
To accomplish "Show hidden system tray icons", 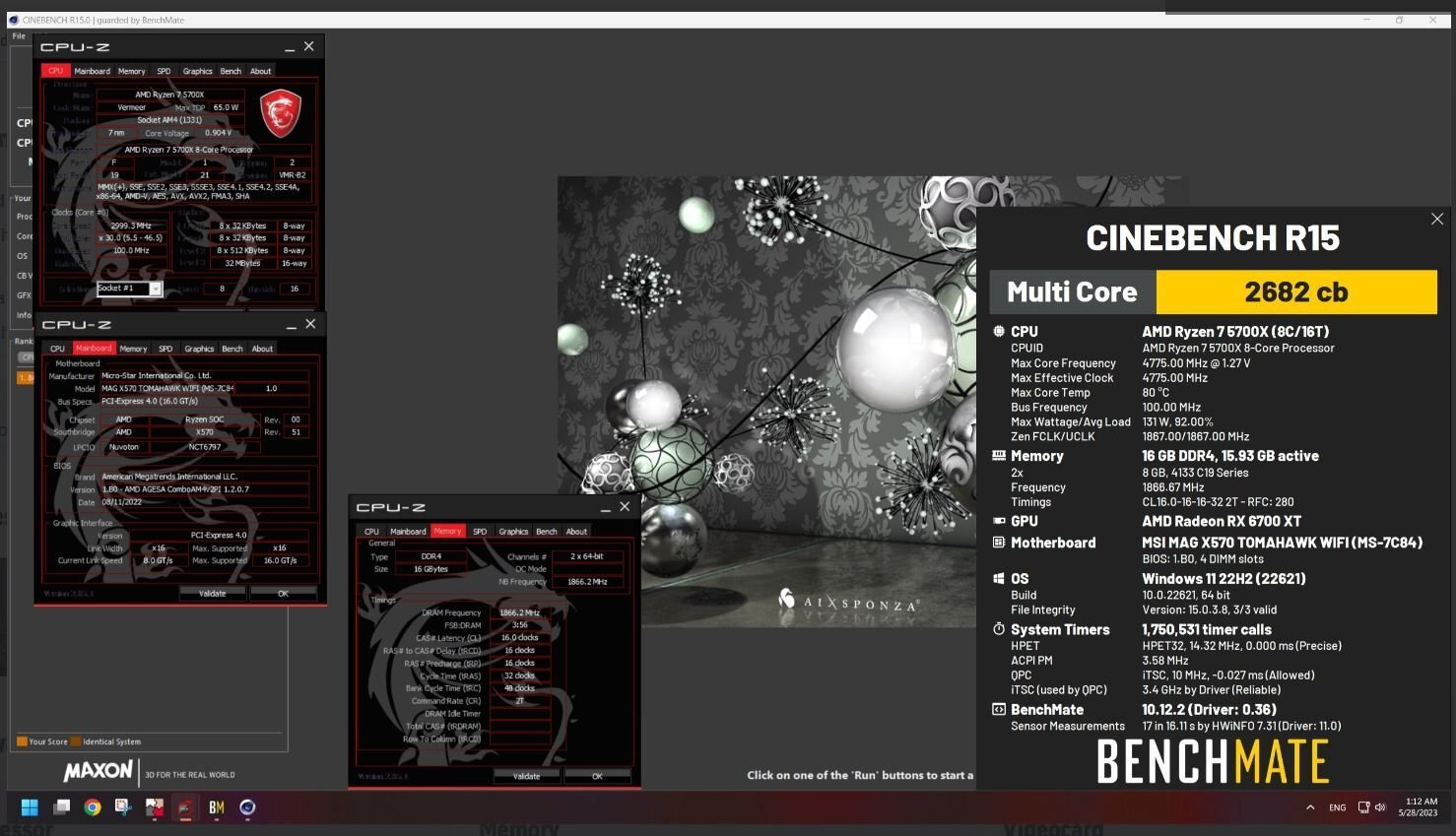I will tap(1310, 807).
